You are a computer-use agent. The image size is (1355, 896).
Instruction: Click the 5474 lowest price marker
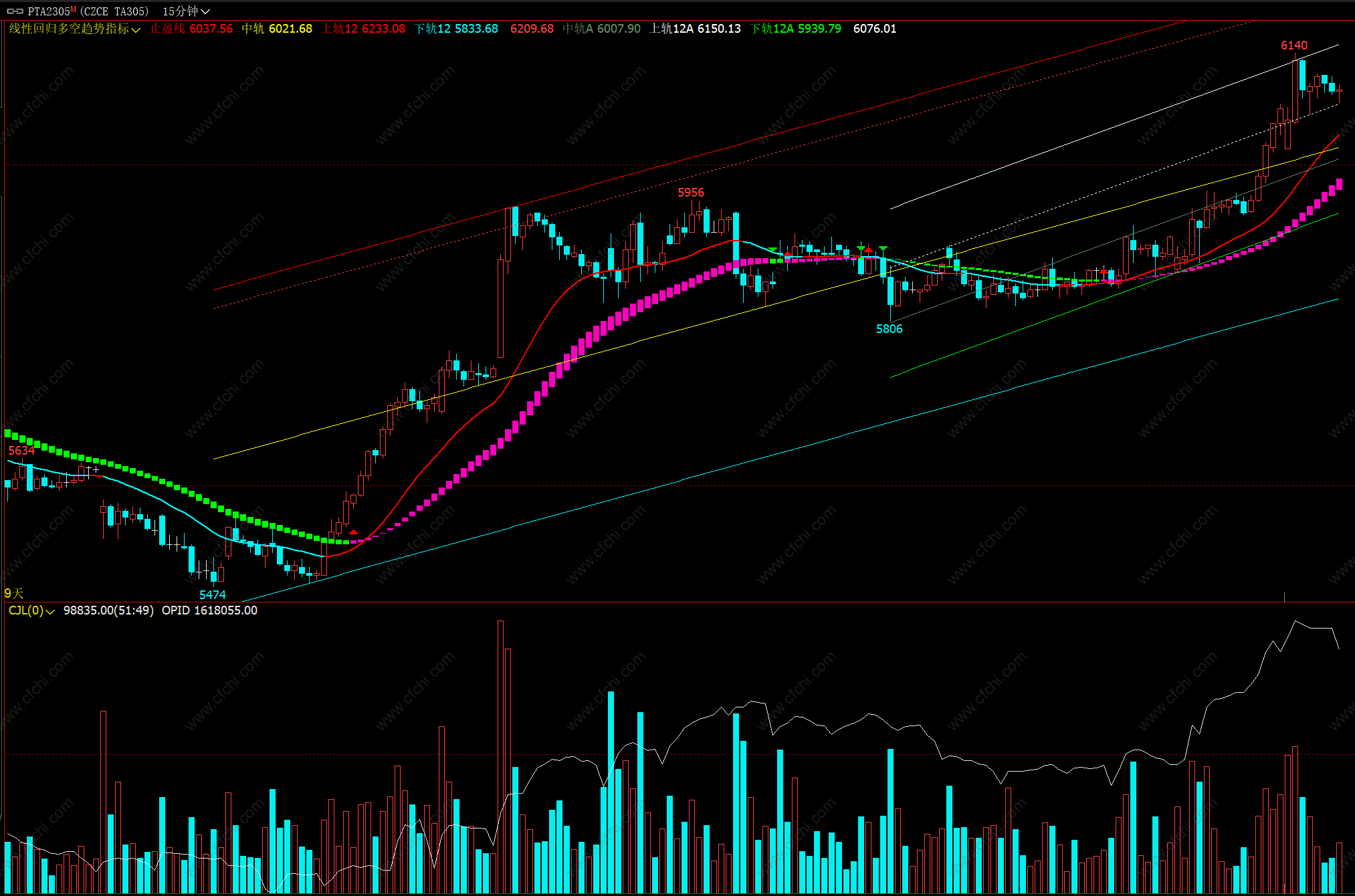212,595
